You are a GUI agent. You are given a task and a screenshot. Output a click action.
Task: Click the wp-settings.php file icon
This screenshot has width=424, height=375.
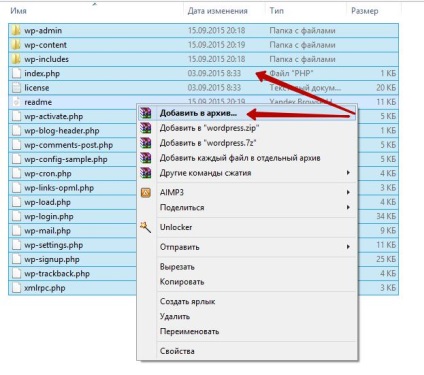16,246
